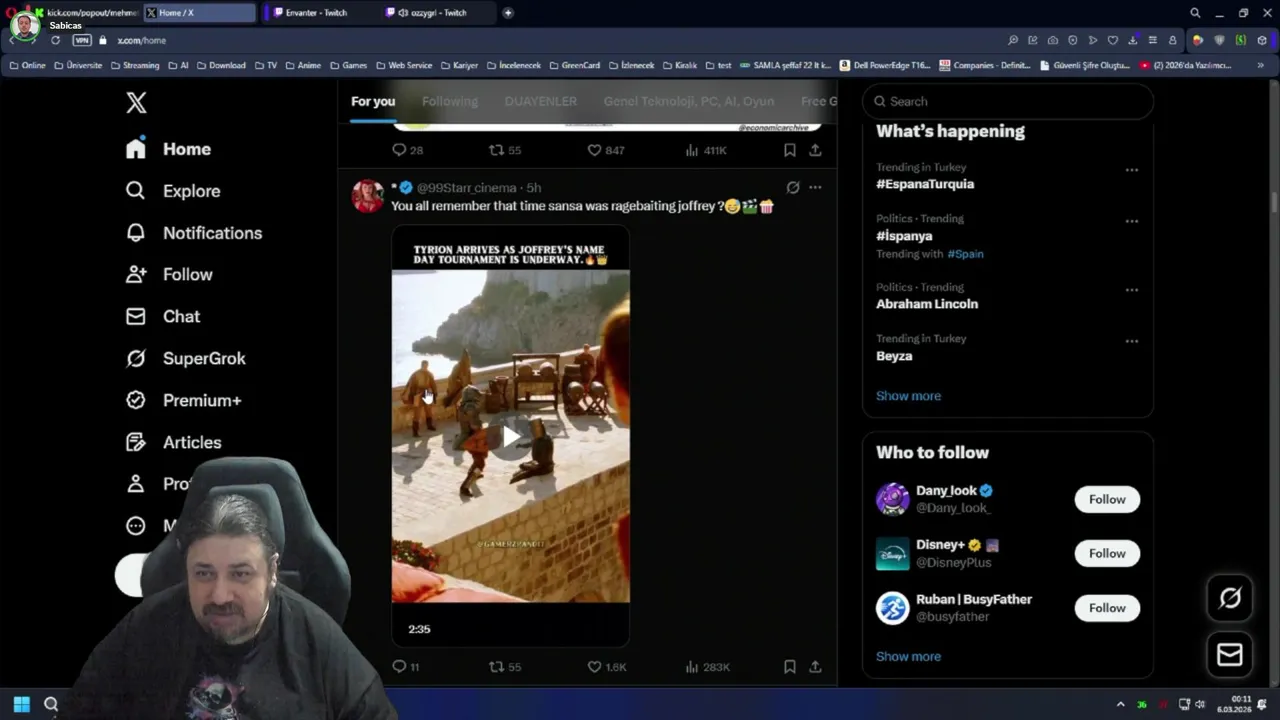Follow Dany_look account
The width and height of the screenshot is (1280, 720).
click(x=1107, y=499)
